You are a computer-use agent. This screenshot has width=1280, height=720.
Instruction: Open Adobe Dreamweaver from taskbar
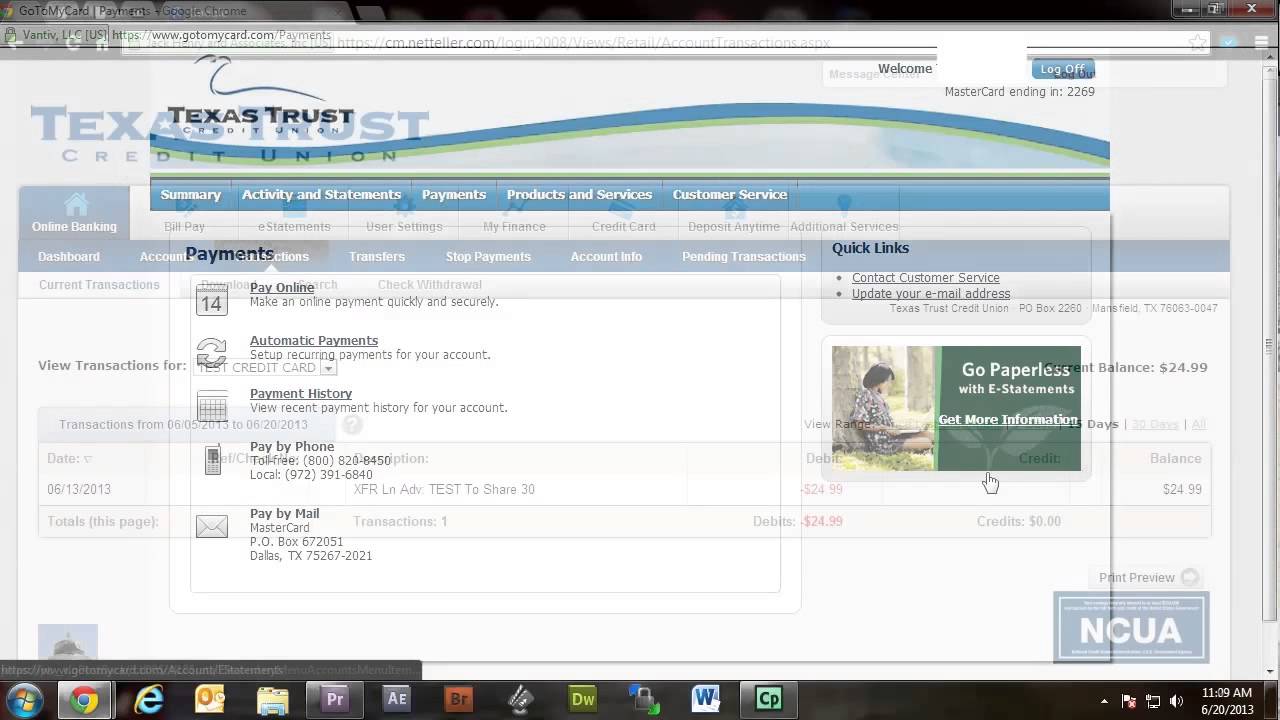pyautogui.click(x=583, y=699)
